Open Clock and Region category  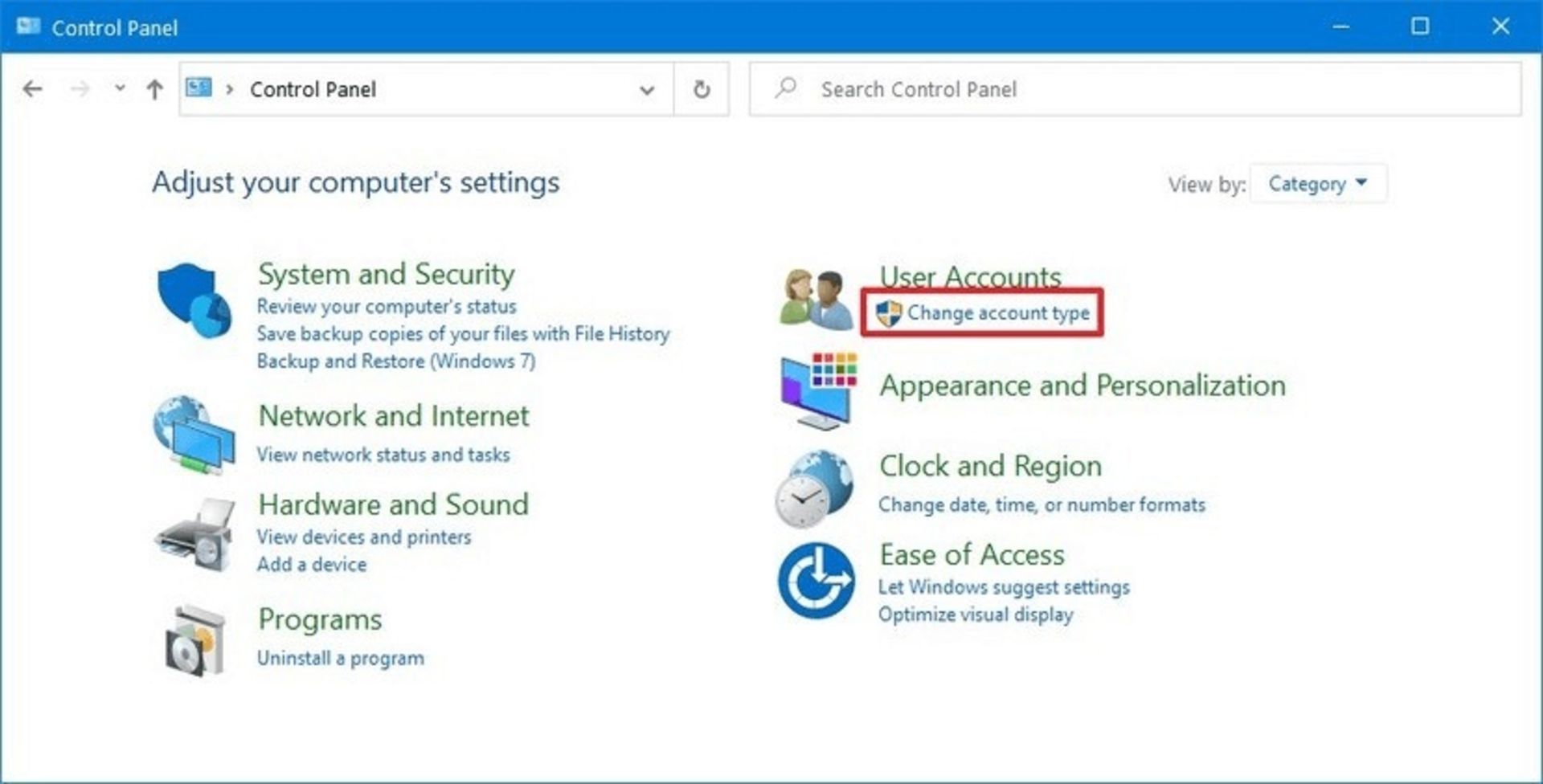[990, 466]
